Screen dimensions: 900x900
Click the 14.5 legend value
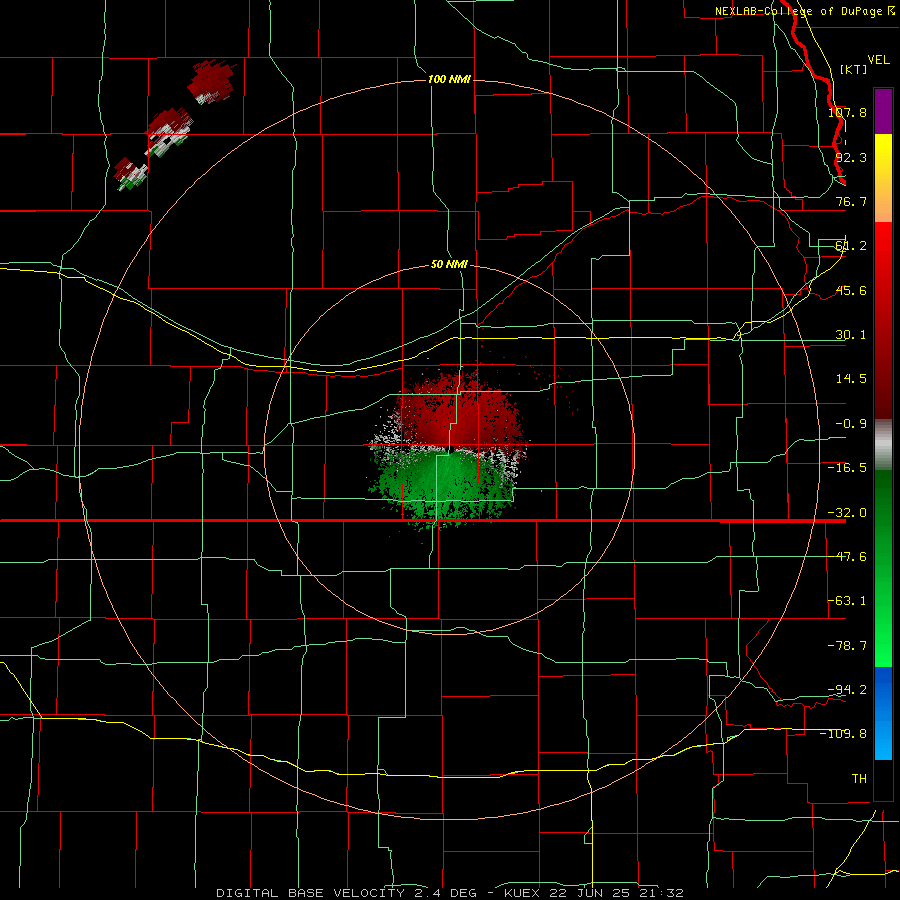(851, 379)
